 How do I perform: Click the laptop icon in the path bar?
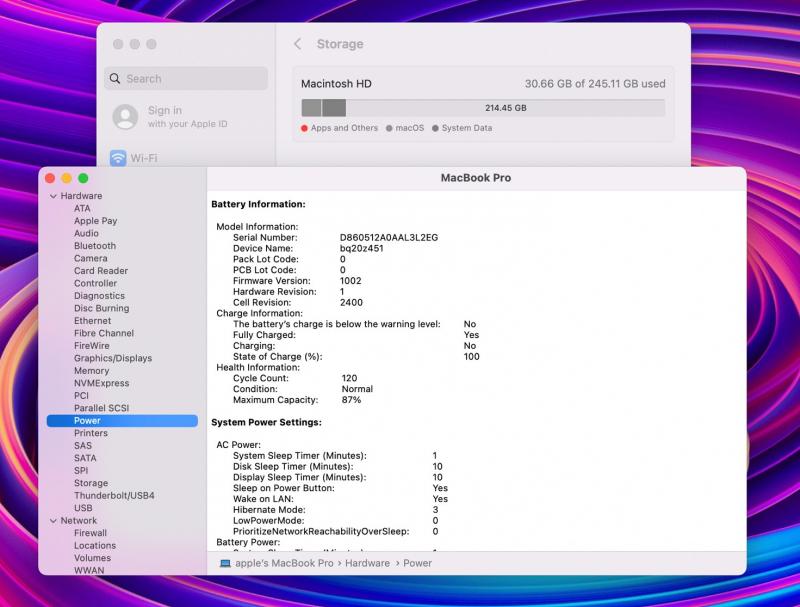pos(225,563)
